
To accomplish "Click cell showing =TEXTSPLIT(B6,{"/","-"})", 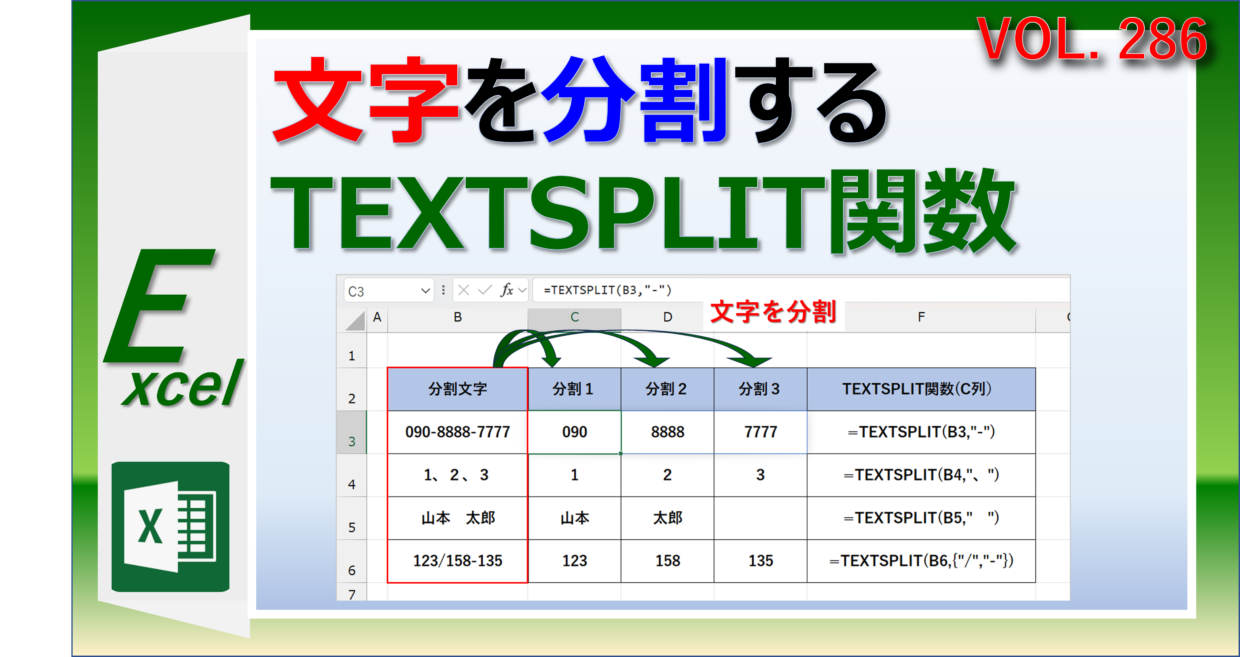I will (x=921, y=561).
